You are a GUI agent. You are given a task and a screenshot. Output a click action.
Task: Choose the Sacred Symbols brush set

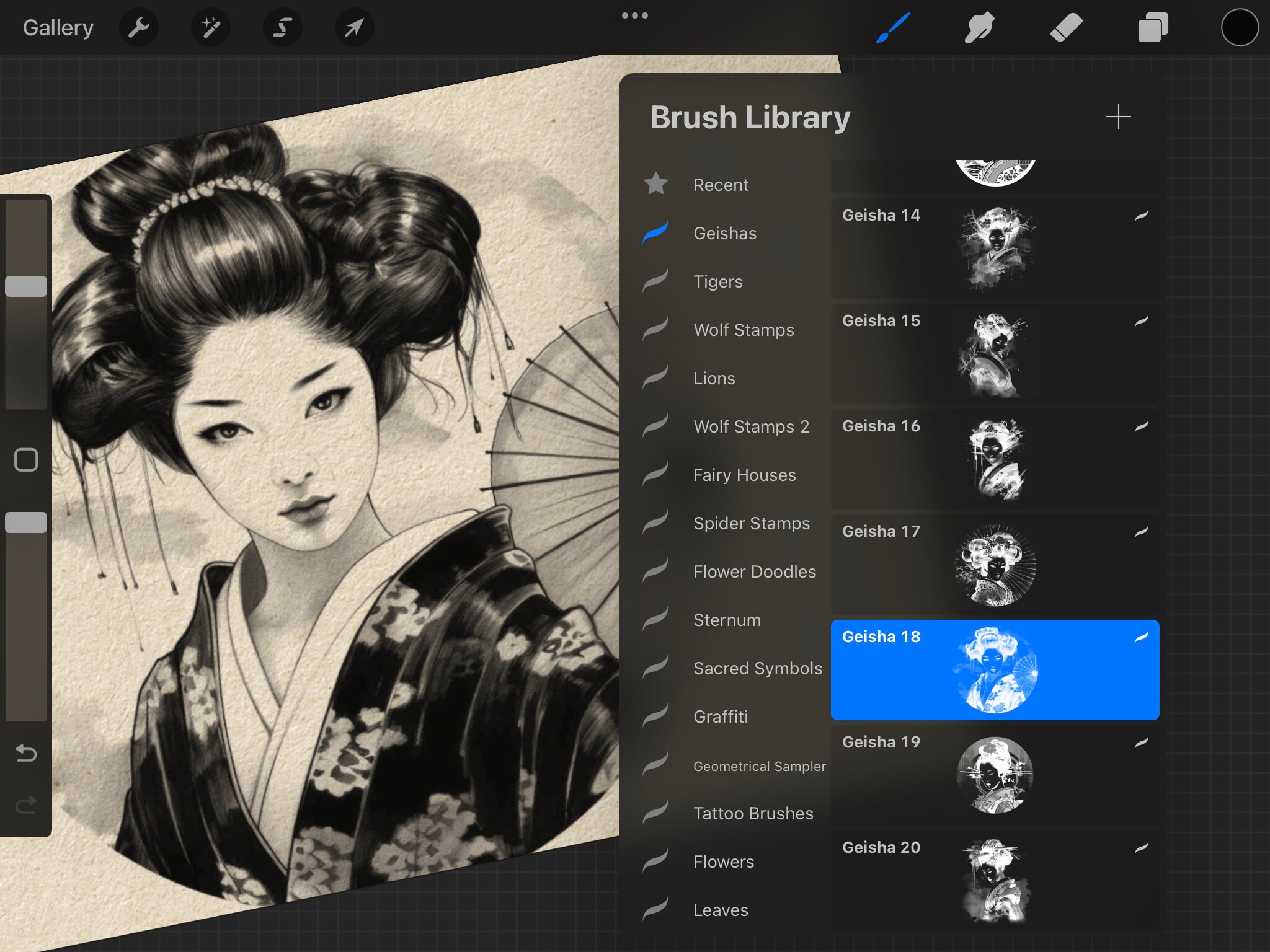tap(758, 668)
